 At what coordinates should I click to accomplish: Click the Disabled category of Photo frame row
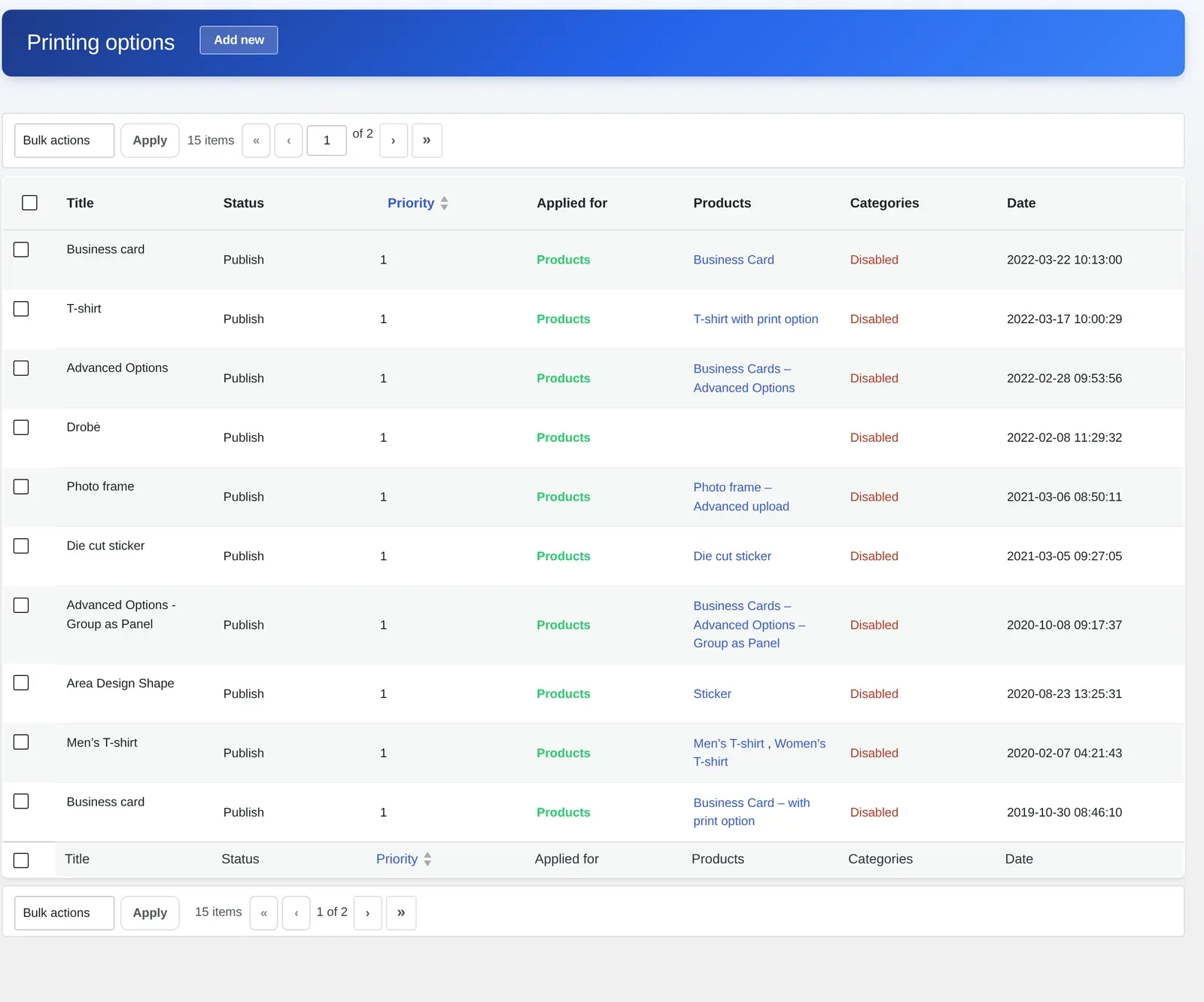click(x=874, y=497)
